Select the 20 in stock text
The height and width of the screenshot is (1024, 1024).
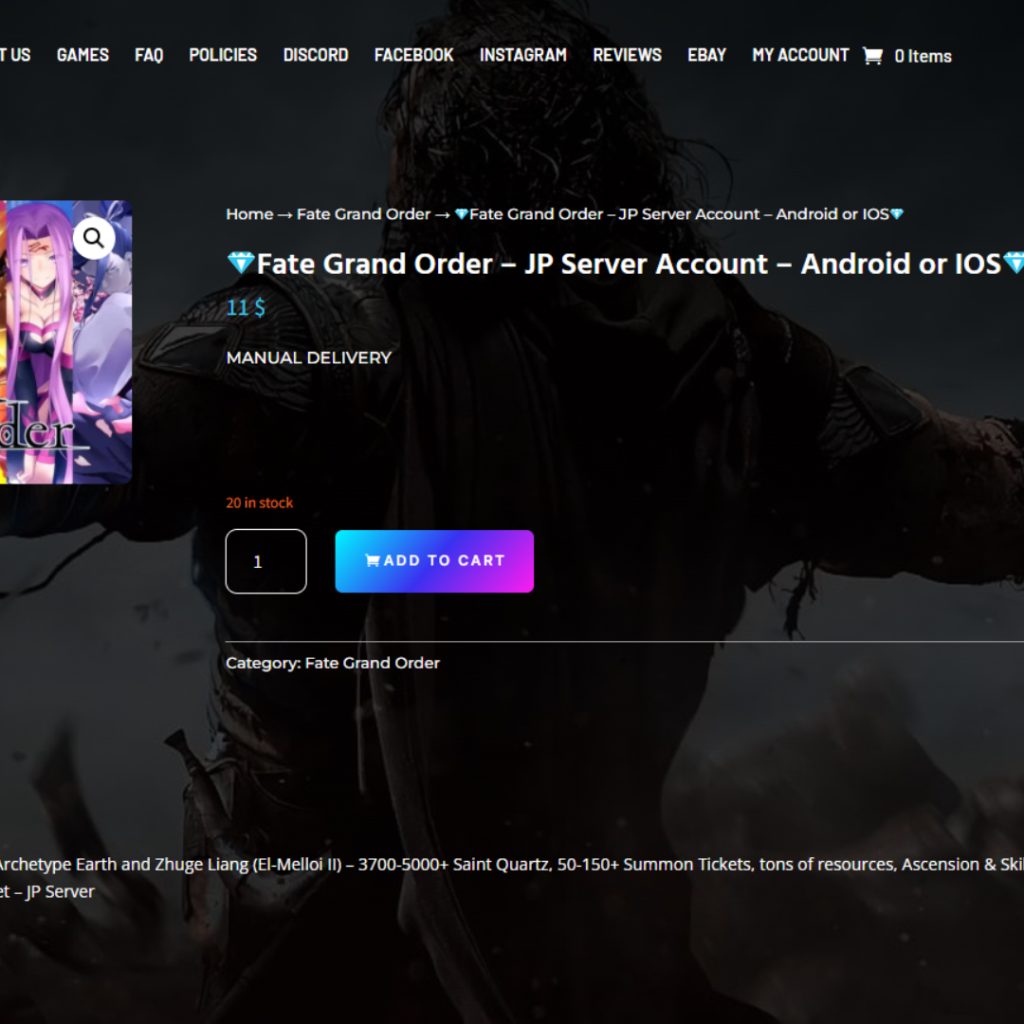click(x=259, y=503)
